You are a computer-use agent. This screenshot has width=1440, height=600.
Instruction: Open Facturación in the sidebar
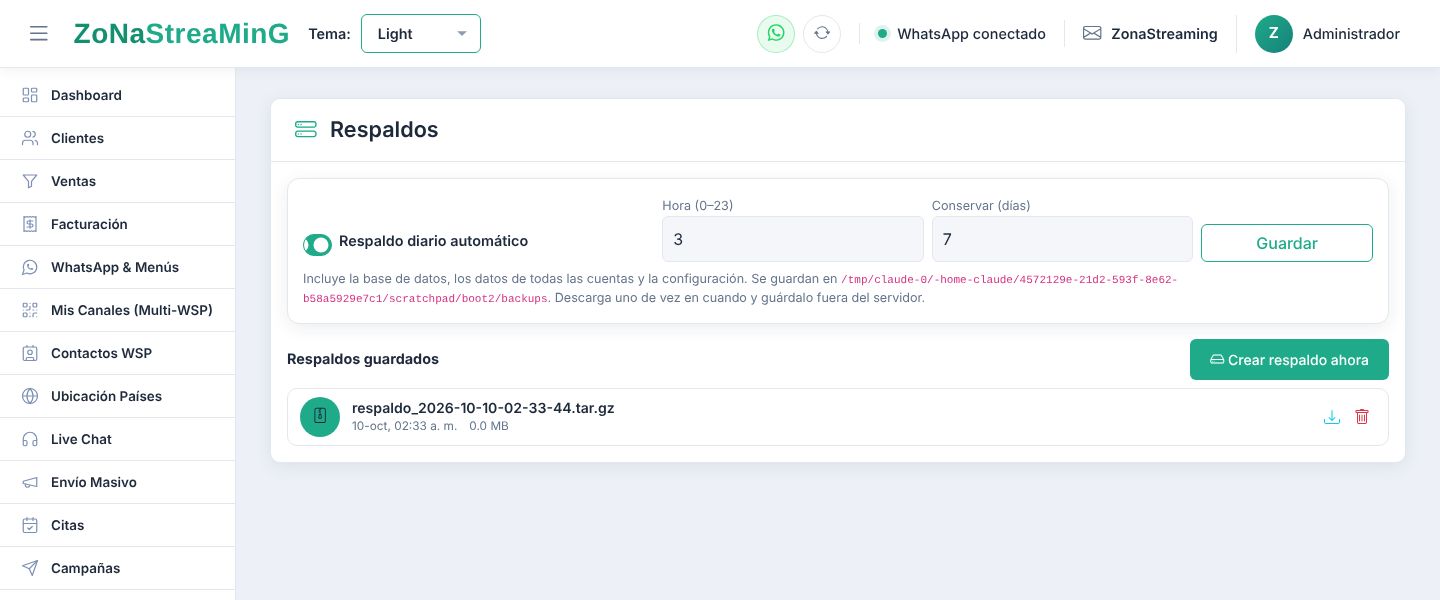117,224
